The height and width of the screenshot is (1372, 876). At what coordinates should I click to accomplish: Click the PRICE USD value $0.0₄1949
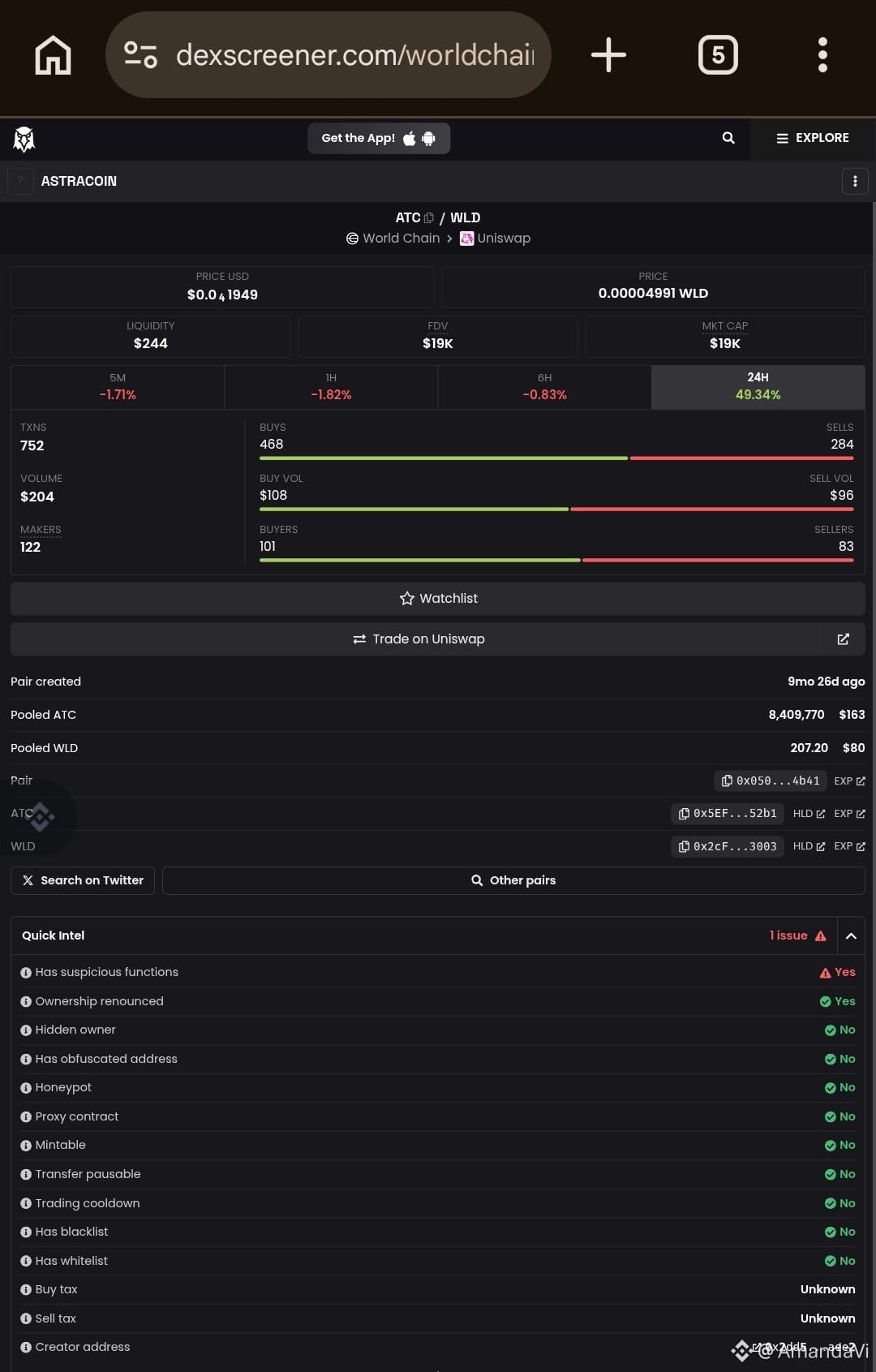pyautogui.click(x=222, y=295)
